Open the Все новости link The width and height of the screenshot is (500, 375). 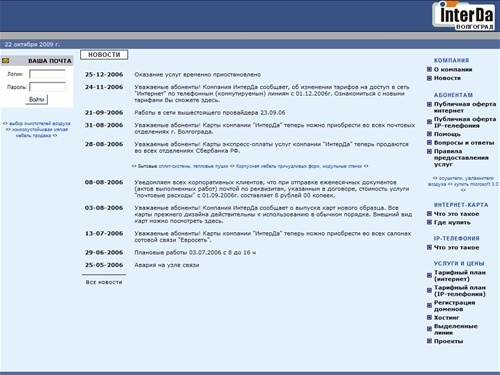(104, 282)
